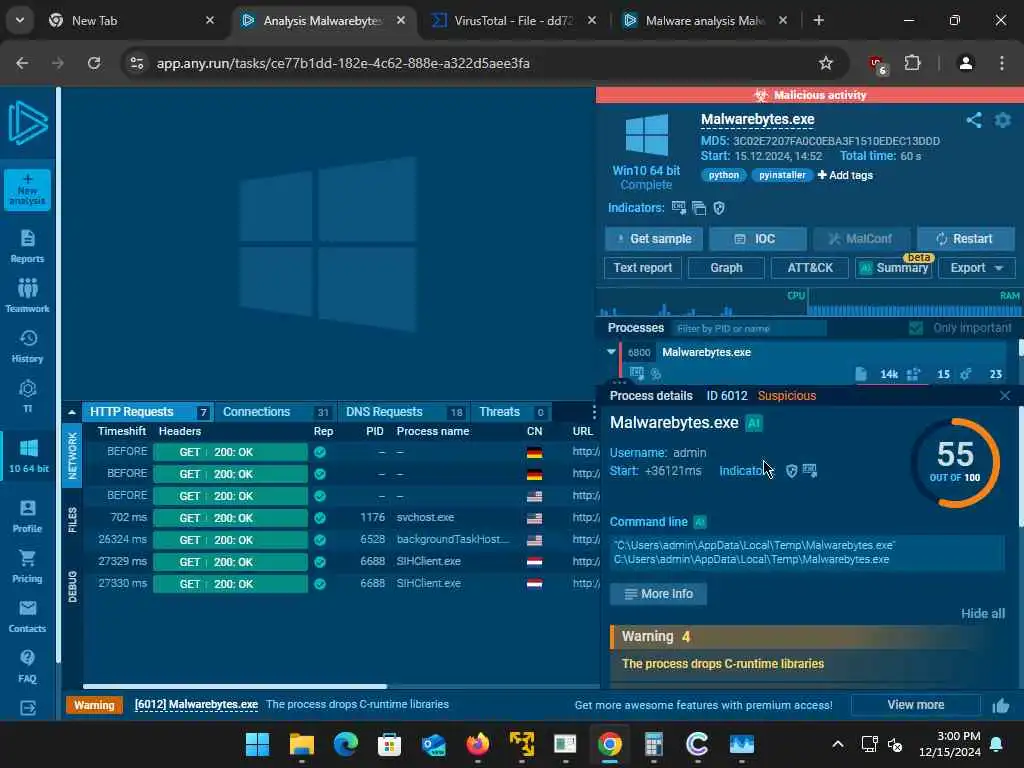Open the process Graph

[726, 268]
